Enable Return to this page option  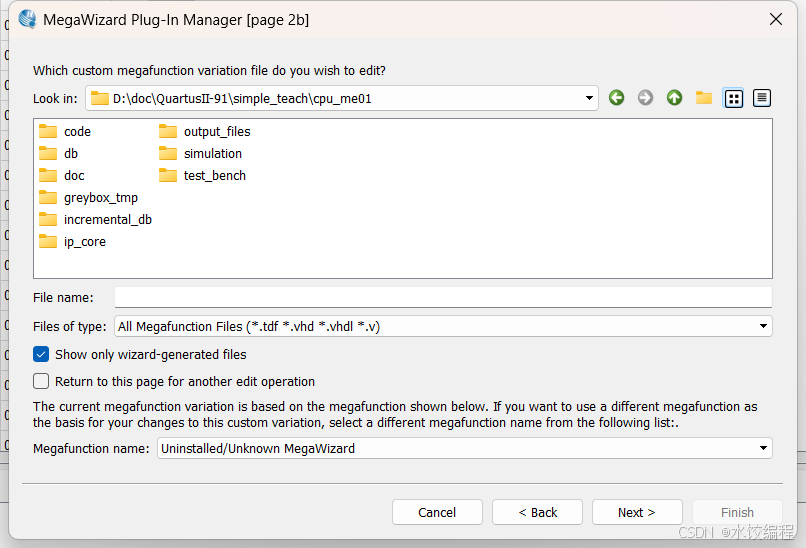(x=41, y=381)
